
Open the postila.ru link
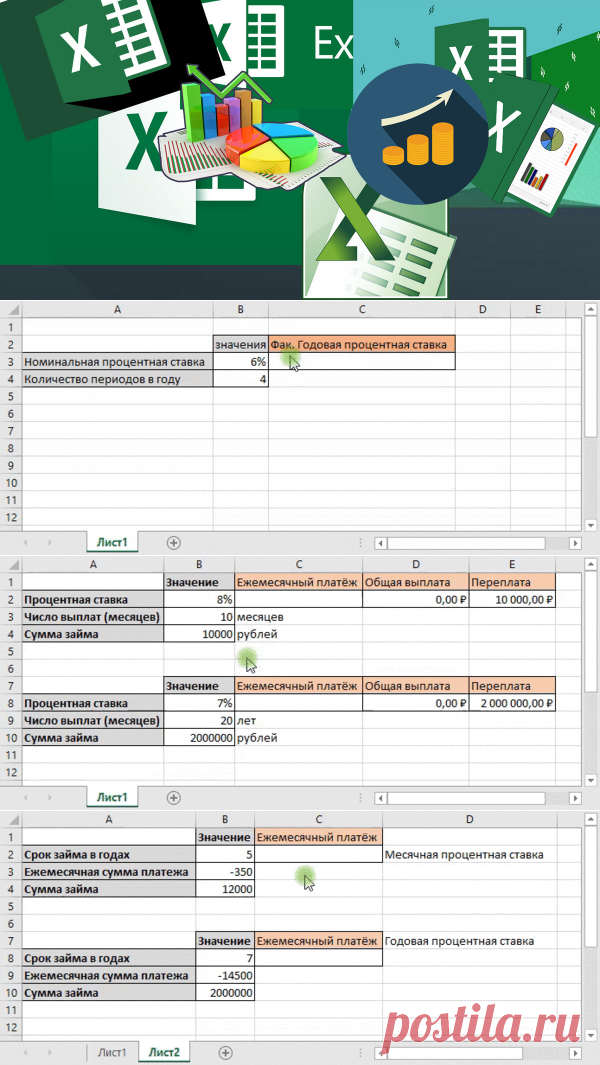[x=488, y=1020]
